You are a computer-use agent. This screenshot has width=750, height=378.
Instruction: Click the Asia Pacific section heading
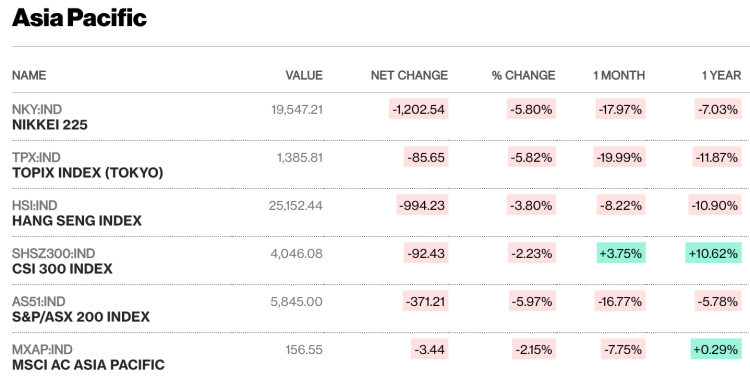tap(79, 18)
